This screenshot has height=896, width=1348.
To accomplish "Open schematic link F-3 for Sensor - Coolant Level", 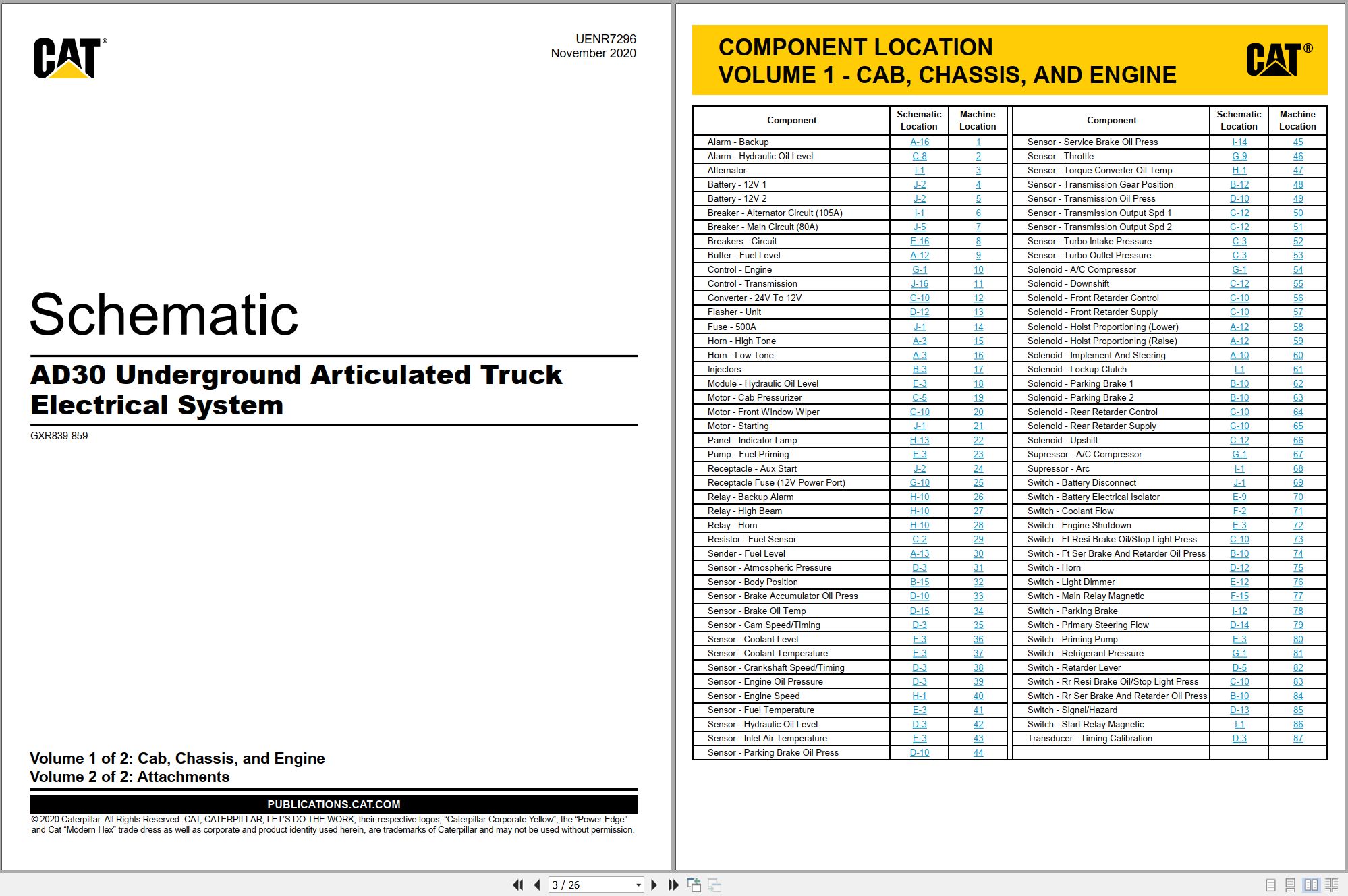I will (x=920, y=639).
